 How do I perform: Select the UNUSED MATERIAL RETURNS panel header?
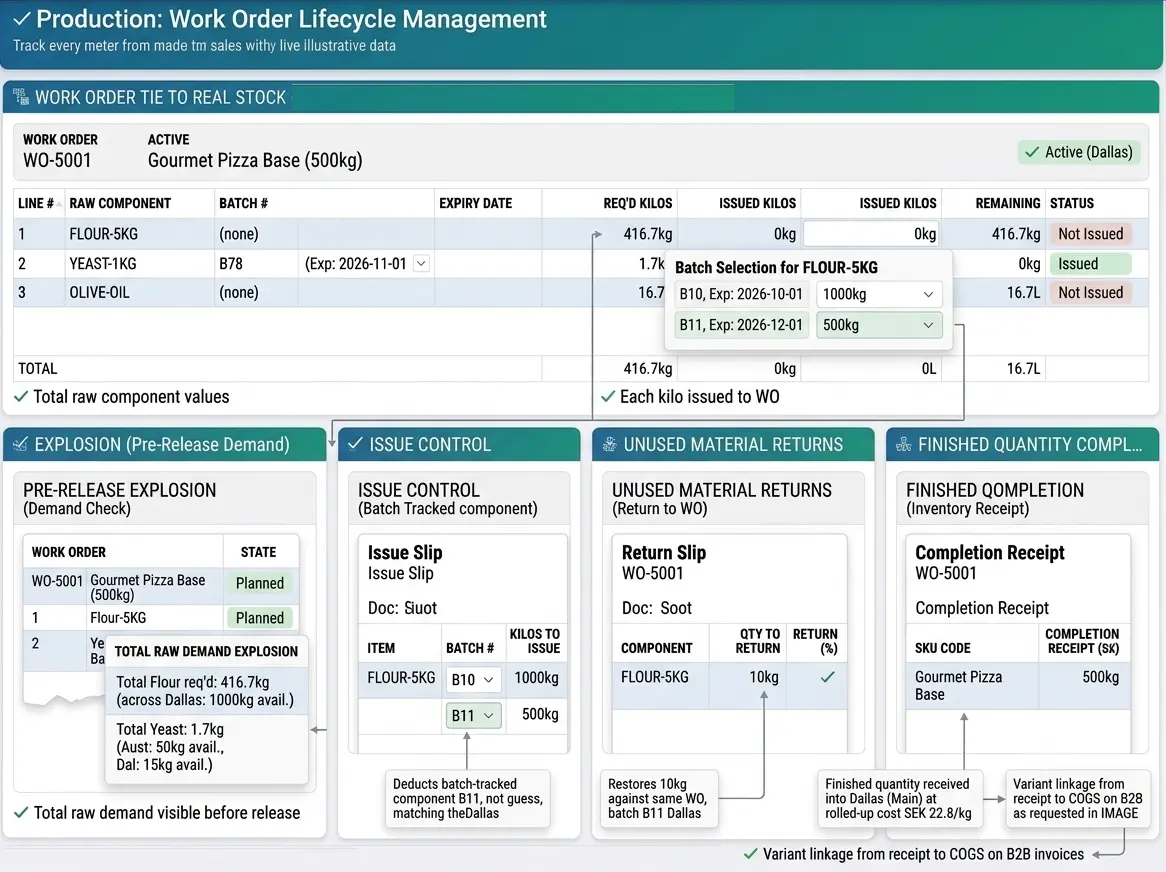tap(732, 445)
